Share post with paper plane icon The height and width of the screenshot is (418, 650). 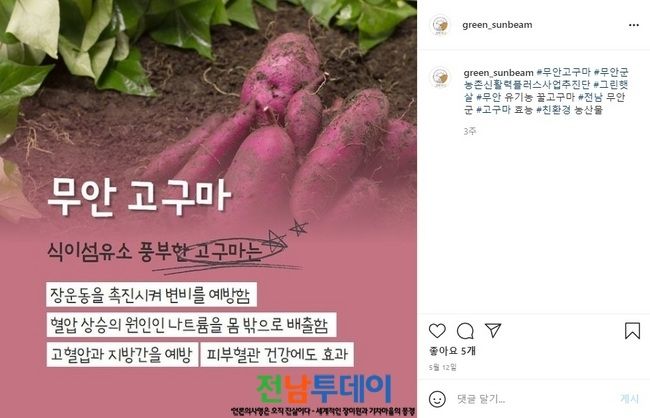click(493, 330)
